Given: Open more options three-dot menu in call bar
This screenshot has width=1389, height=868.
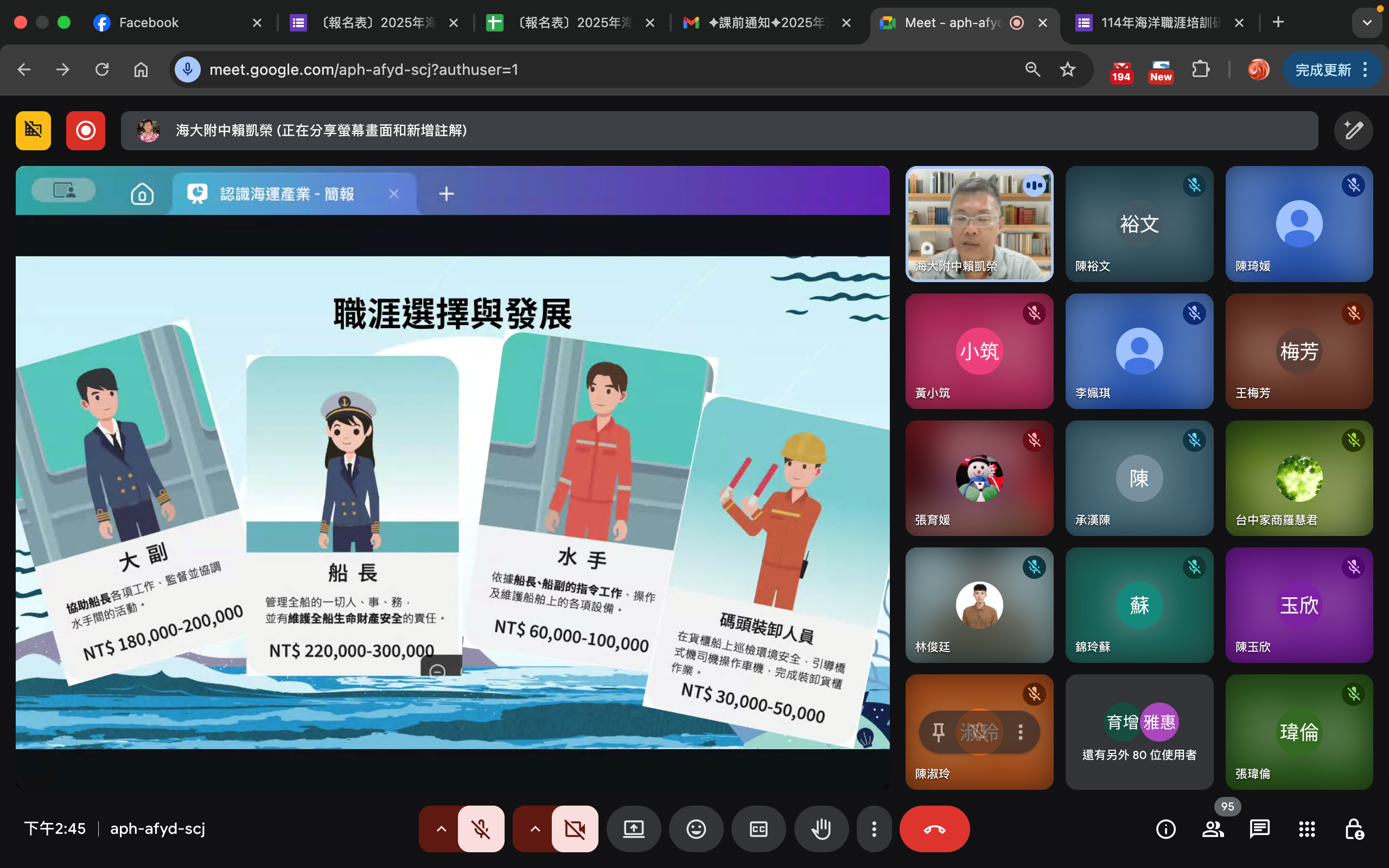Looking at the screenshot, I should [874, 828].
